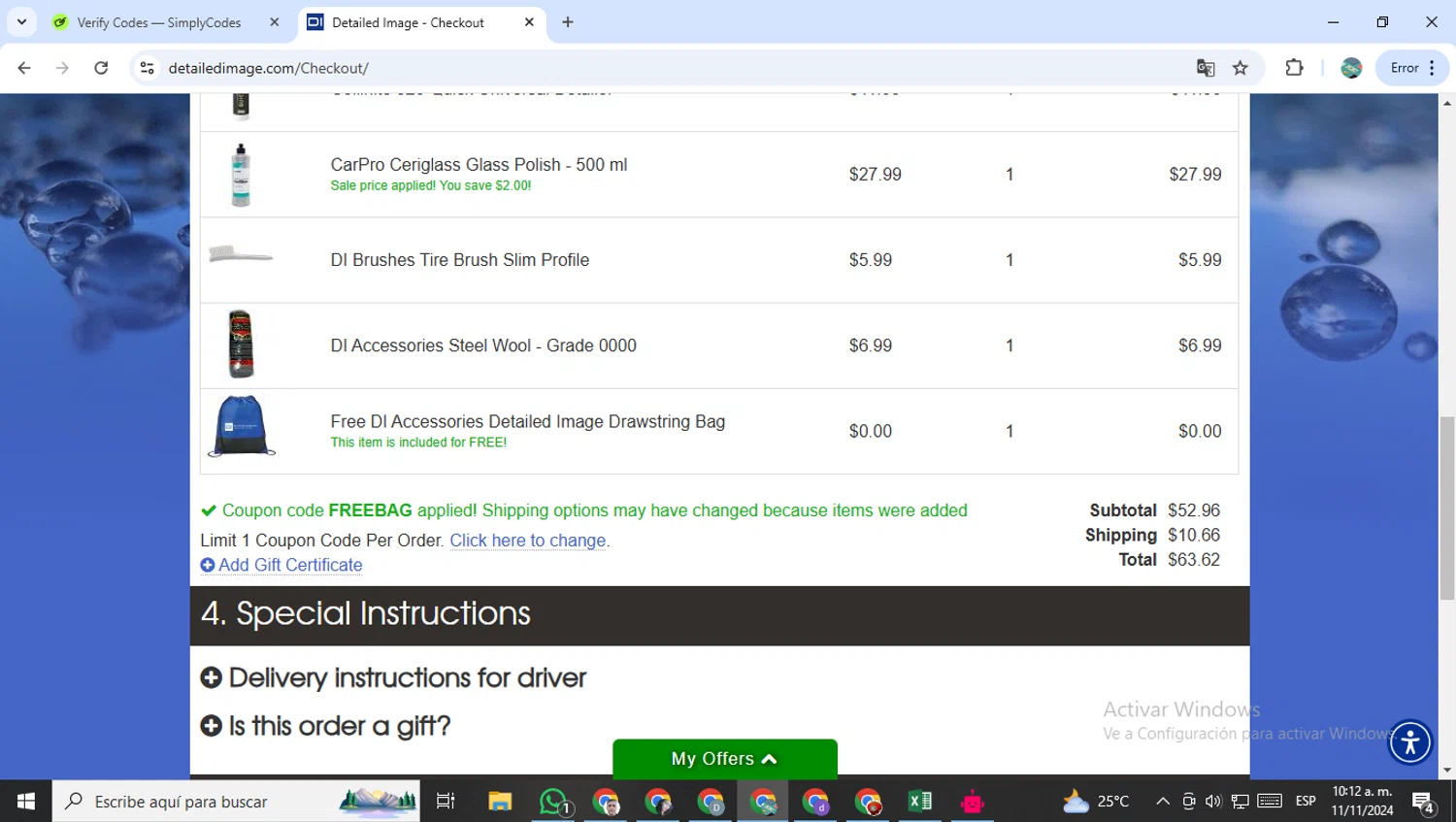Click the $6.99 unit price of Steel Wool
Screen dimensions: 1456x822
[870, 345]
